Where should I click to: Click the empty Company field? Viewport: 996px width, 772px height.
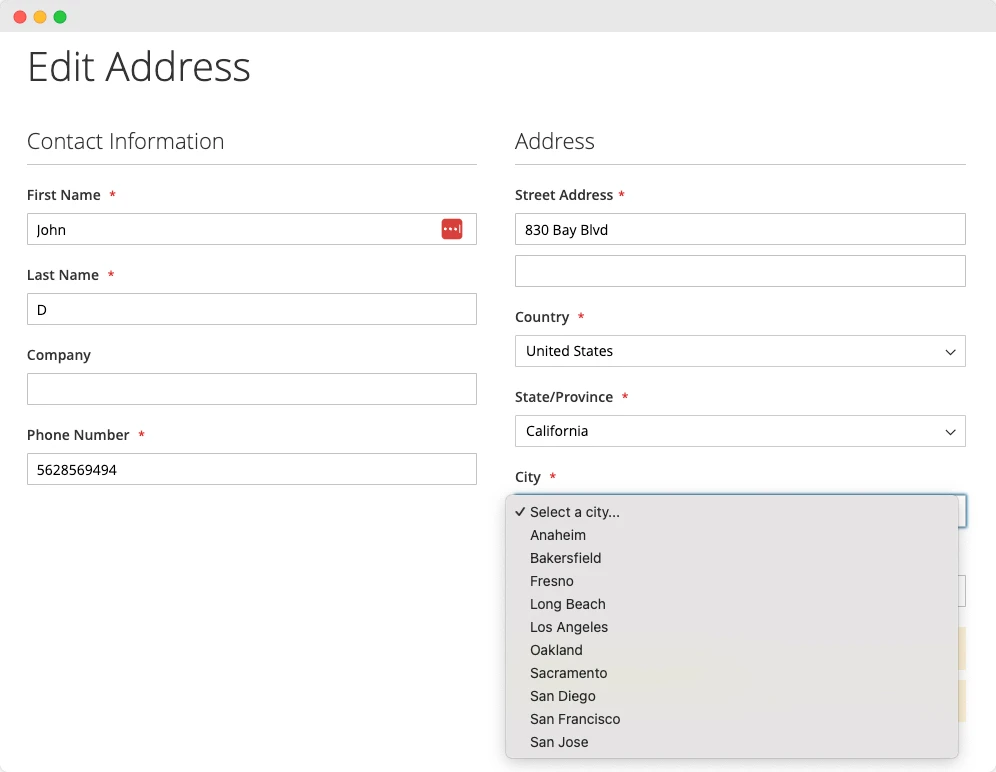coord(251,389)
